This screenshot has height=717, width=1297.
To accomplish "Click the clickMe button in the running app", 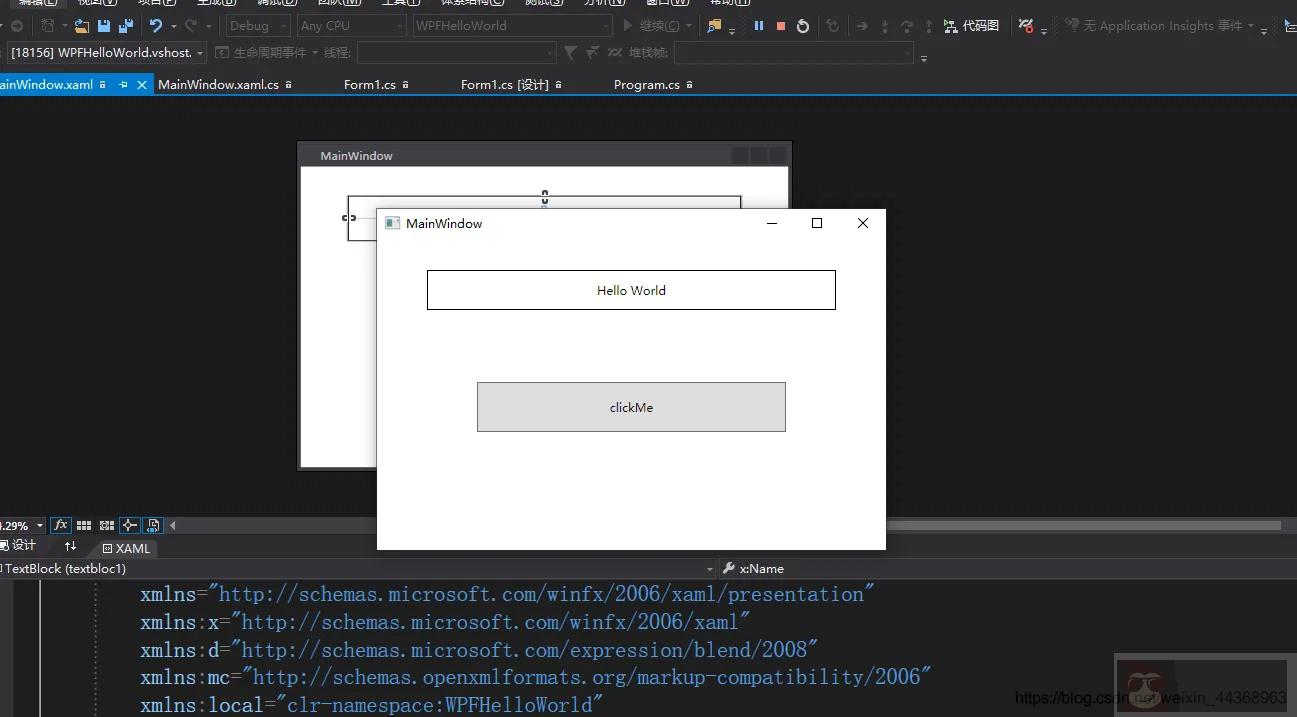I will pyautogui.click(x=631, y=407).
